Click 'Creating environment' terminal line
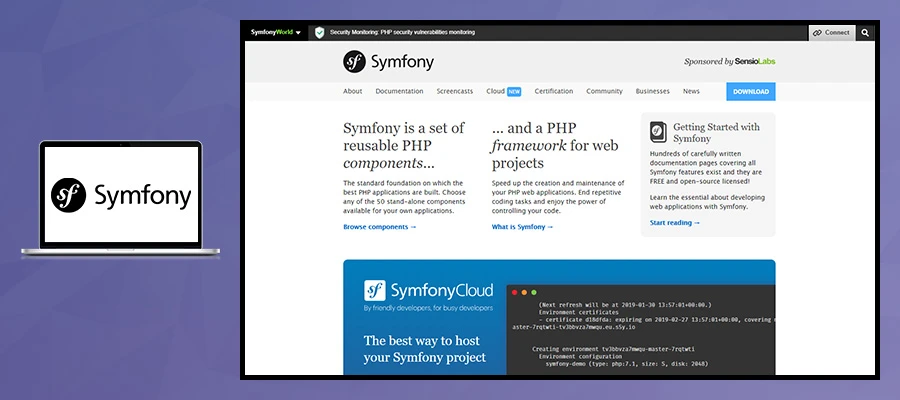The width and height of the screenshot is (900, 400). 614,349
